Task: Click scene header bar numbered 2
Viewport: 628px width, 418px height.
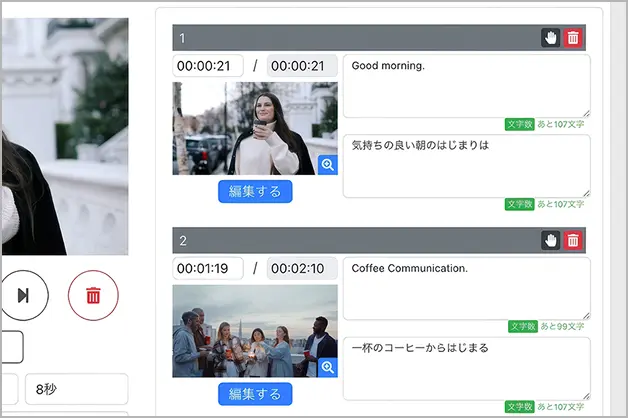Action: 379,241
